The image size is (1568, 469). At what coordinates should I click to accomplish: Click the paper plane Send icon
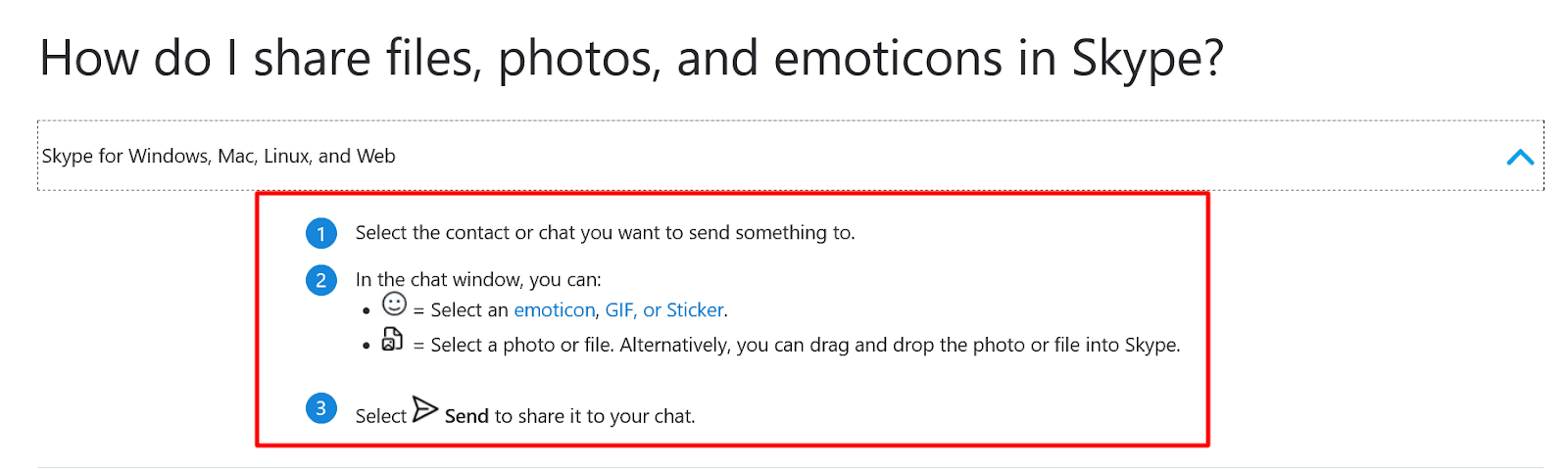coord(424,409)
